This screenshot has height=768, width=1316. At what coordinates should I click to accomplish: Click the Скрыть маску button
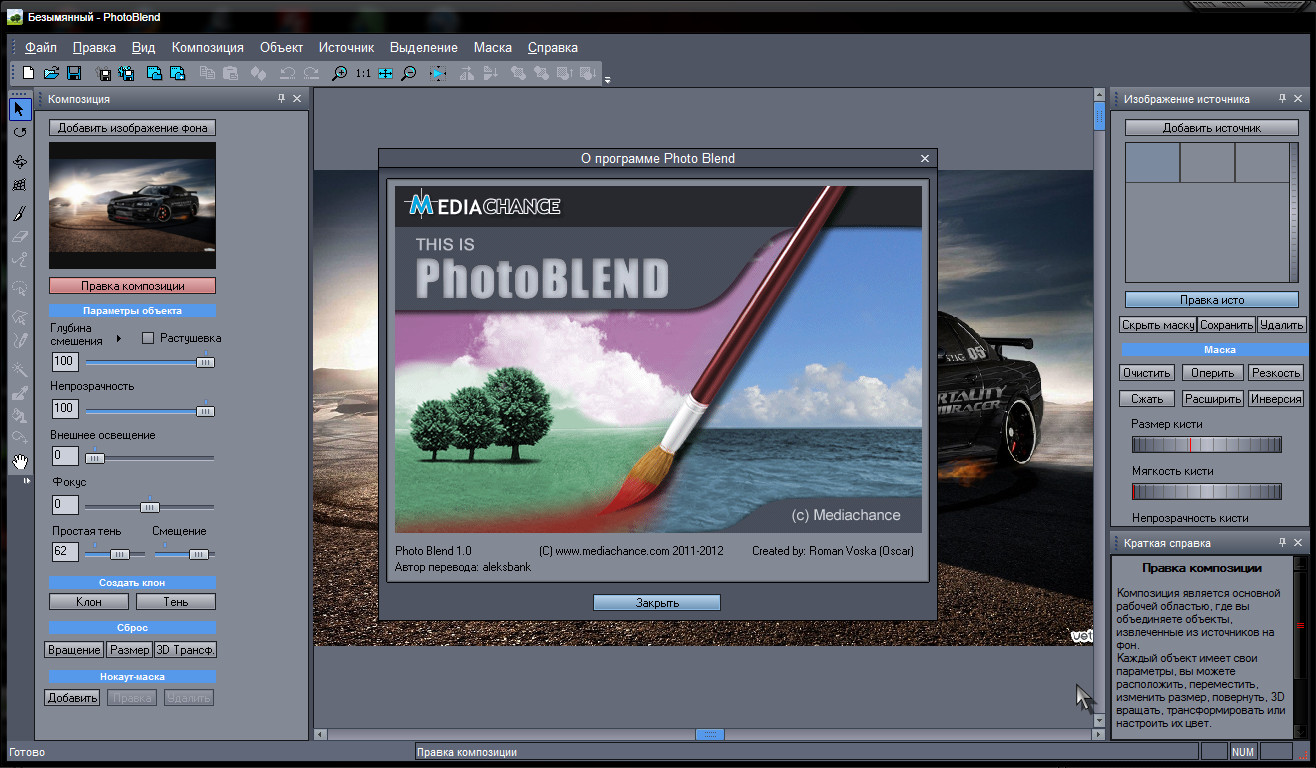coord(1158,325)
